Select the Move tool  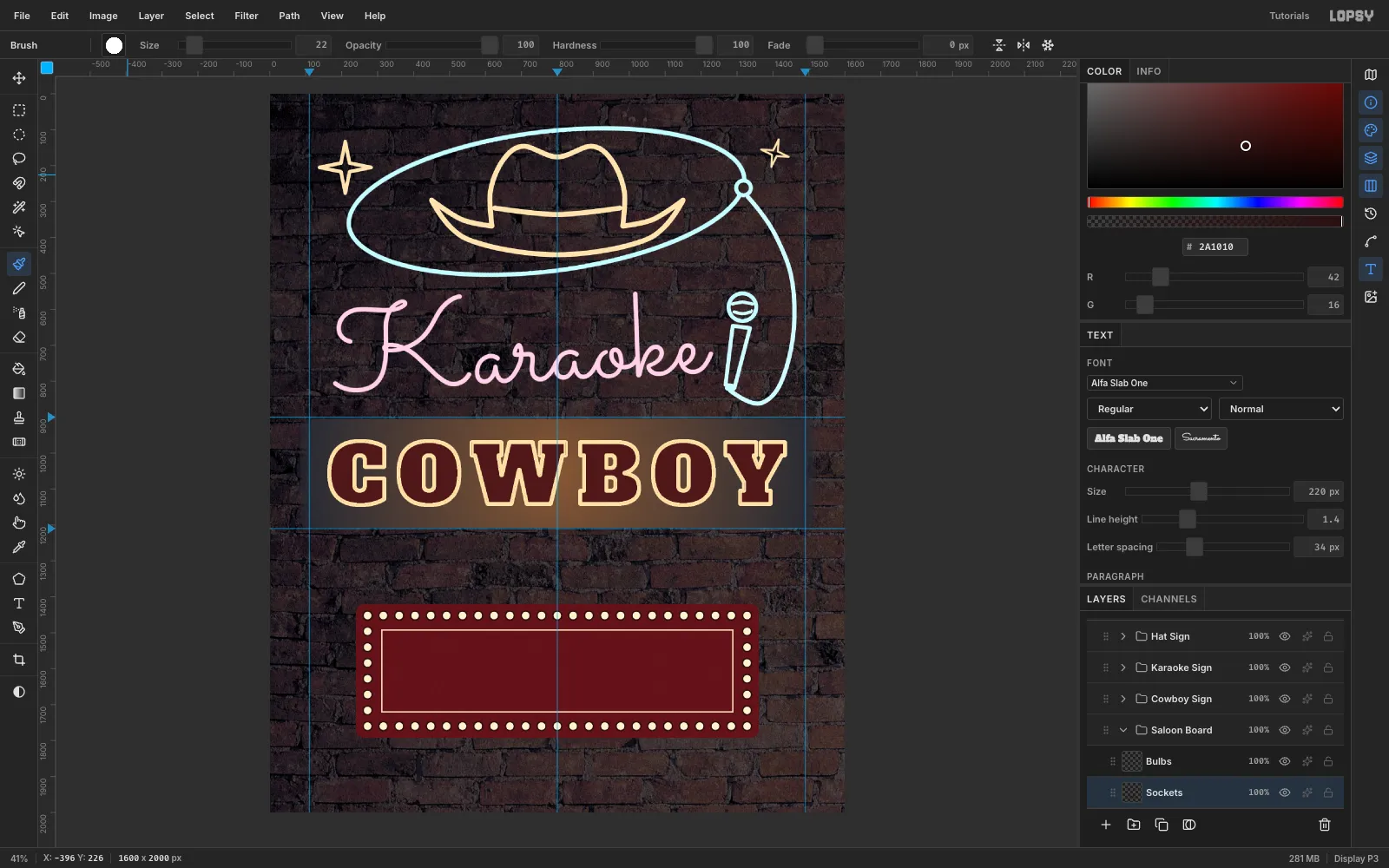[x=19, y=78]
